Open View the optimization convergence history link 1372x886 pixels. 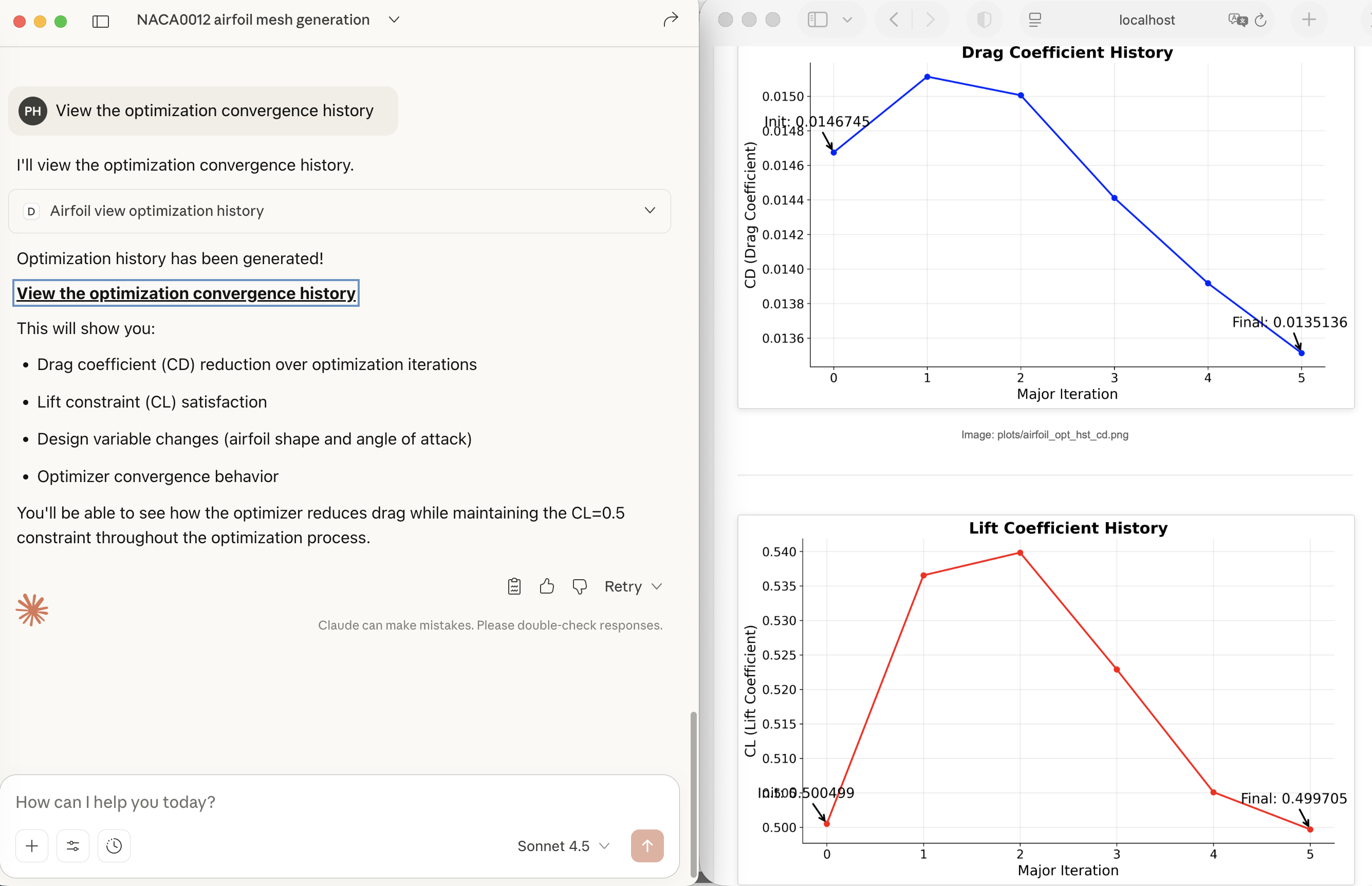point(186,293)
